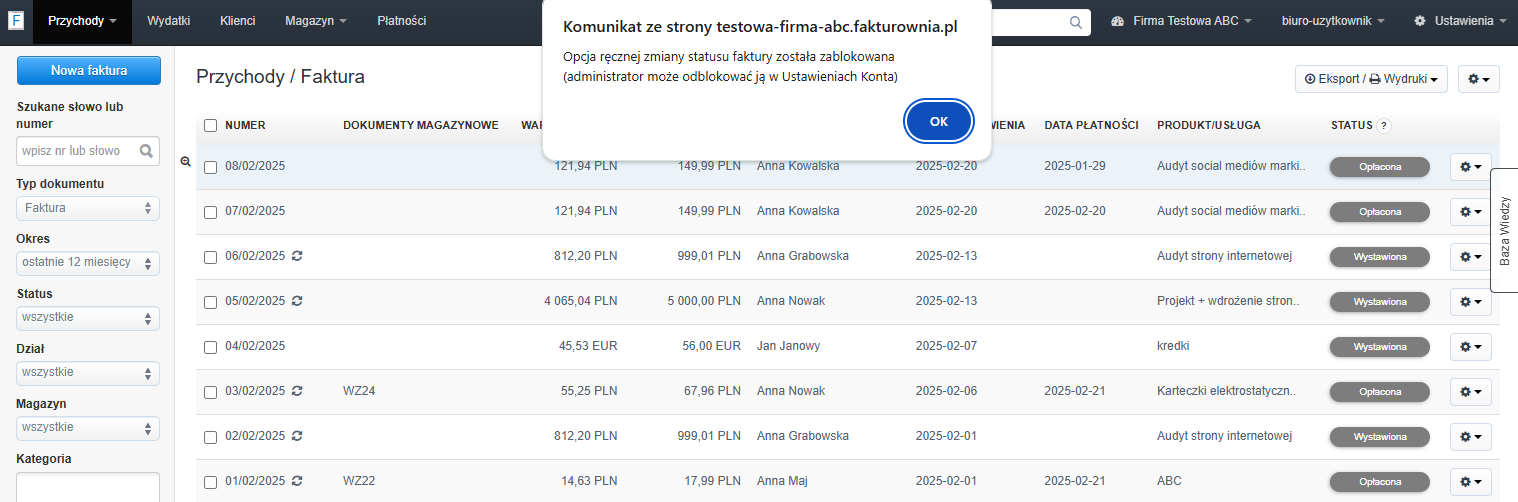Open the biuro-uzytkownik user menu
1518x502 pixels.
tap(1333, 21)
